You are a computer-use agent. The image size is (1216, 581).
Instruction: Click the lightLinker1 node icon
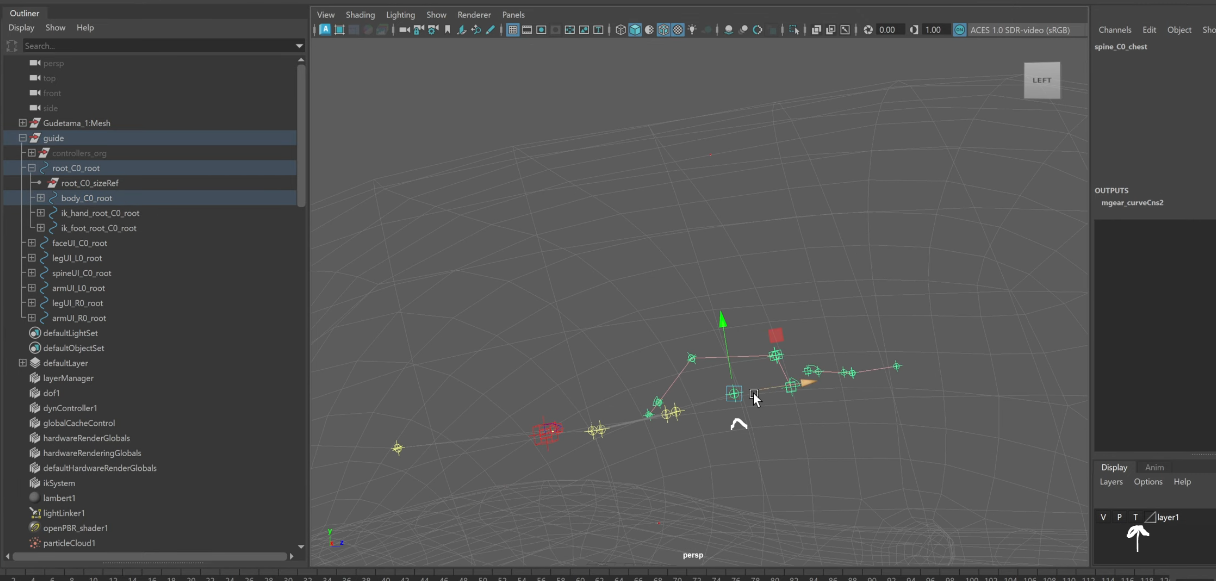pos(35,513)
